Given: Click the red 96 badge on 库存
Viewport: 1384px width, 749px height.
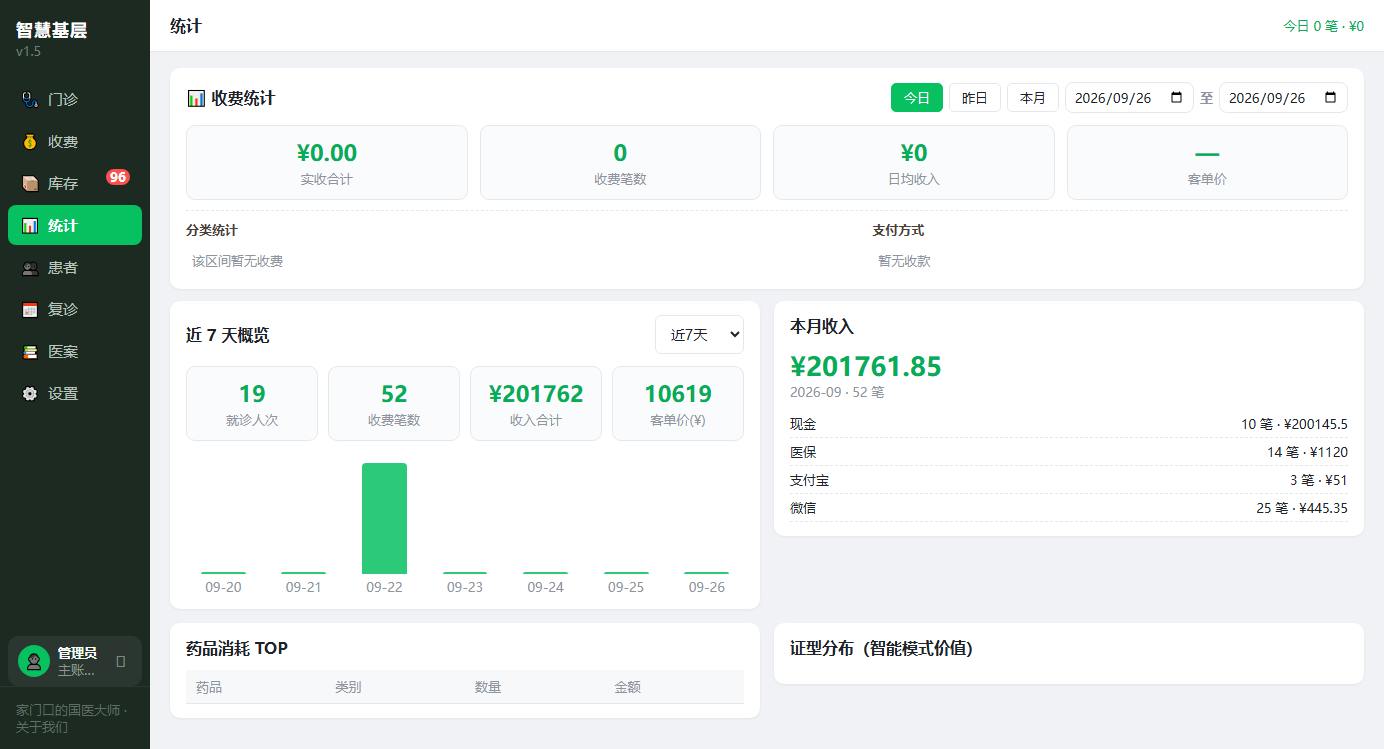Looking at the screenshot, I should (x=118, y=177).
